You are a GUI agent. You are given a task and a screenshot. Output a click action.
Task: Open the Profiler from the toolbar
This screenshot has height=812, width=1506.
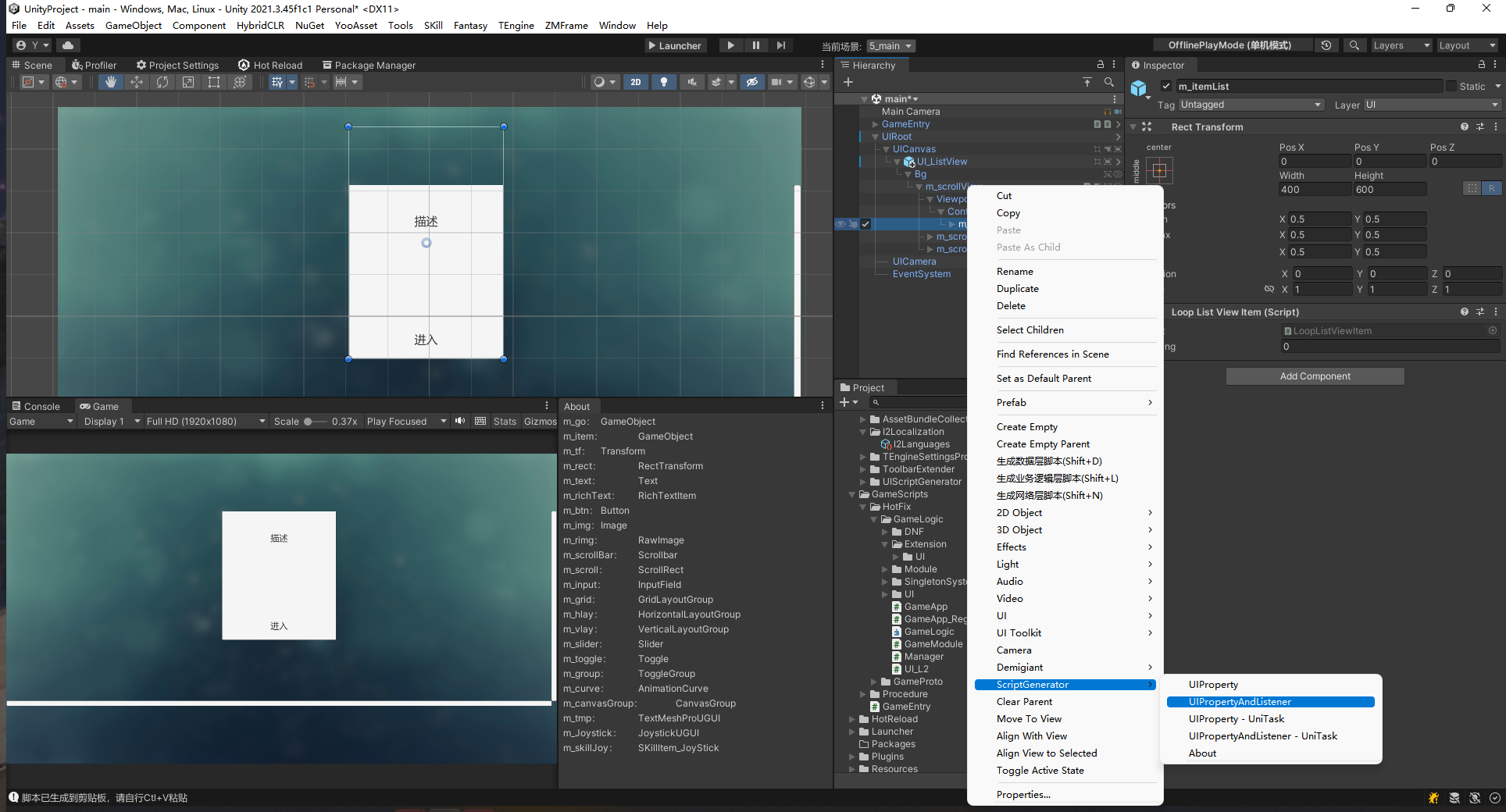point(95,65)
